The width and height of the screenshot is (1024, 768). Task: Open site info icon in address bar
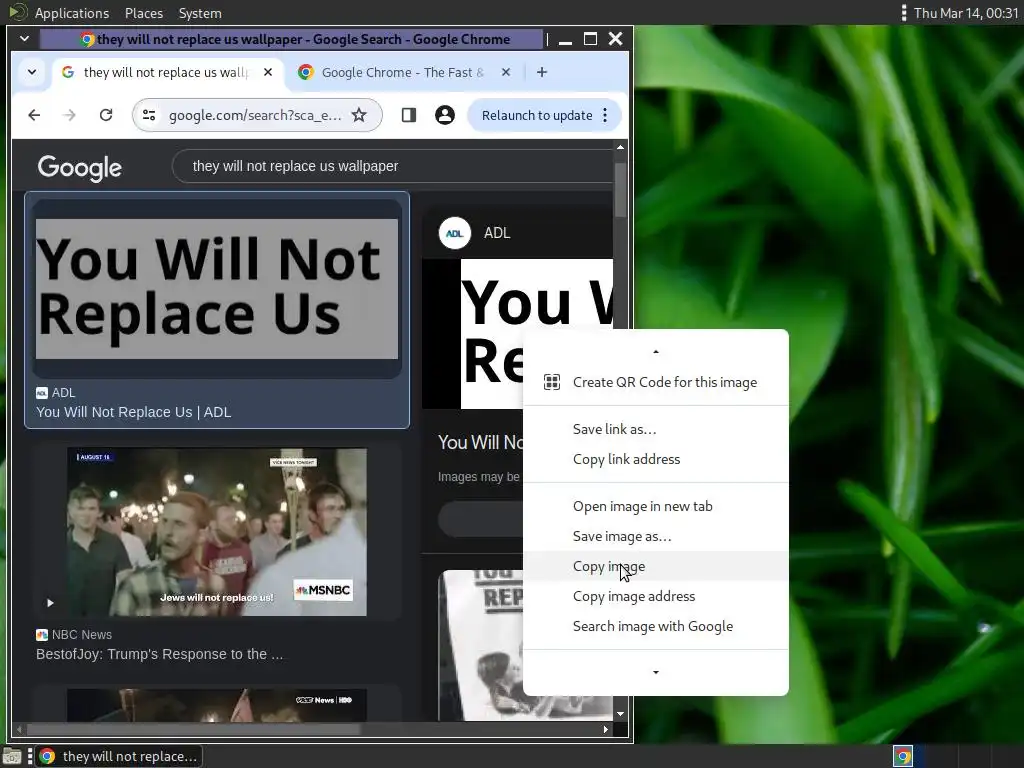tap(149, 116)
